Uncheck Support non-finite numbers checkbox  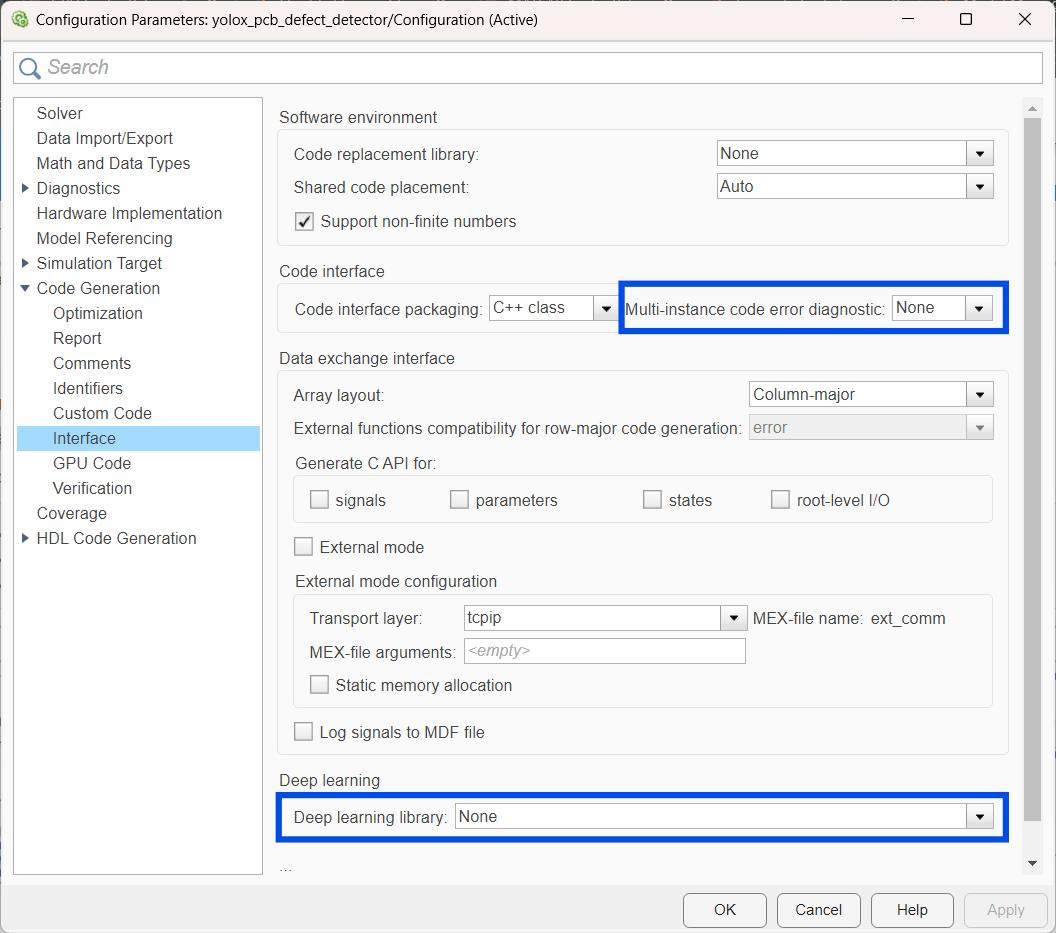coord(305,222)
